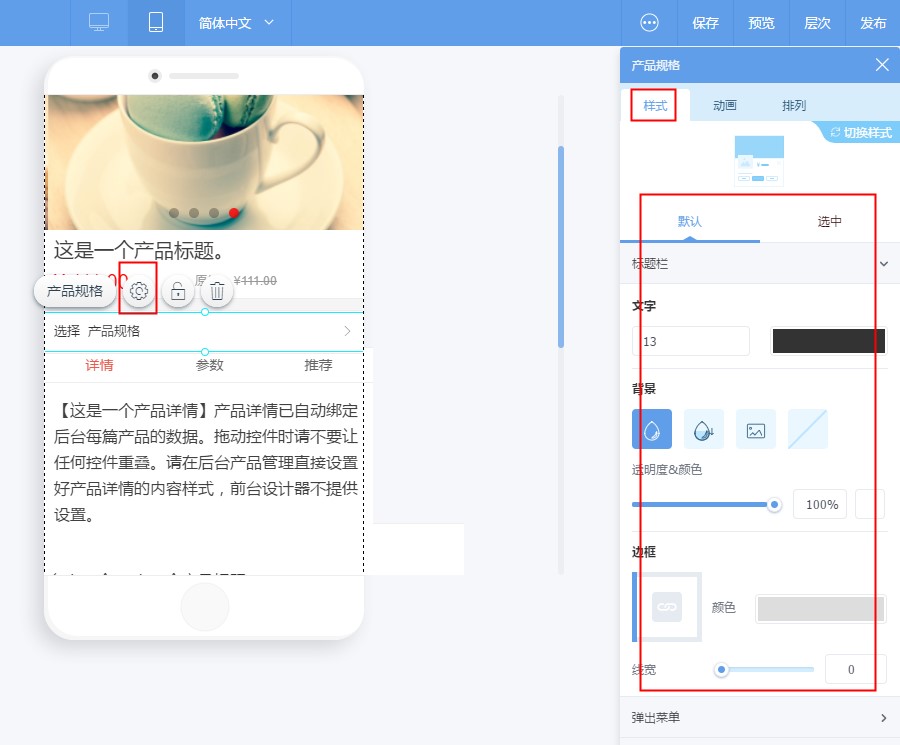Click the 保存 save button
Screen dimensions: 900x745
[x=705, y=23]
